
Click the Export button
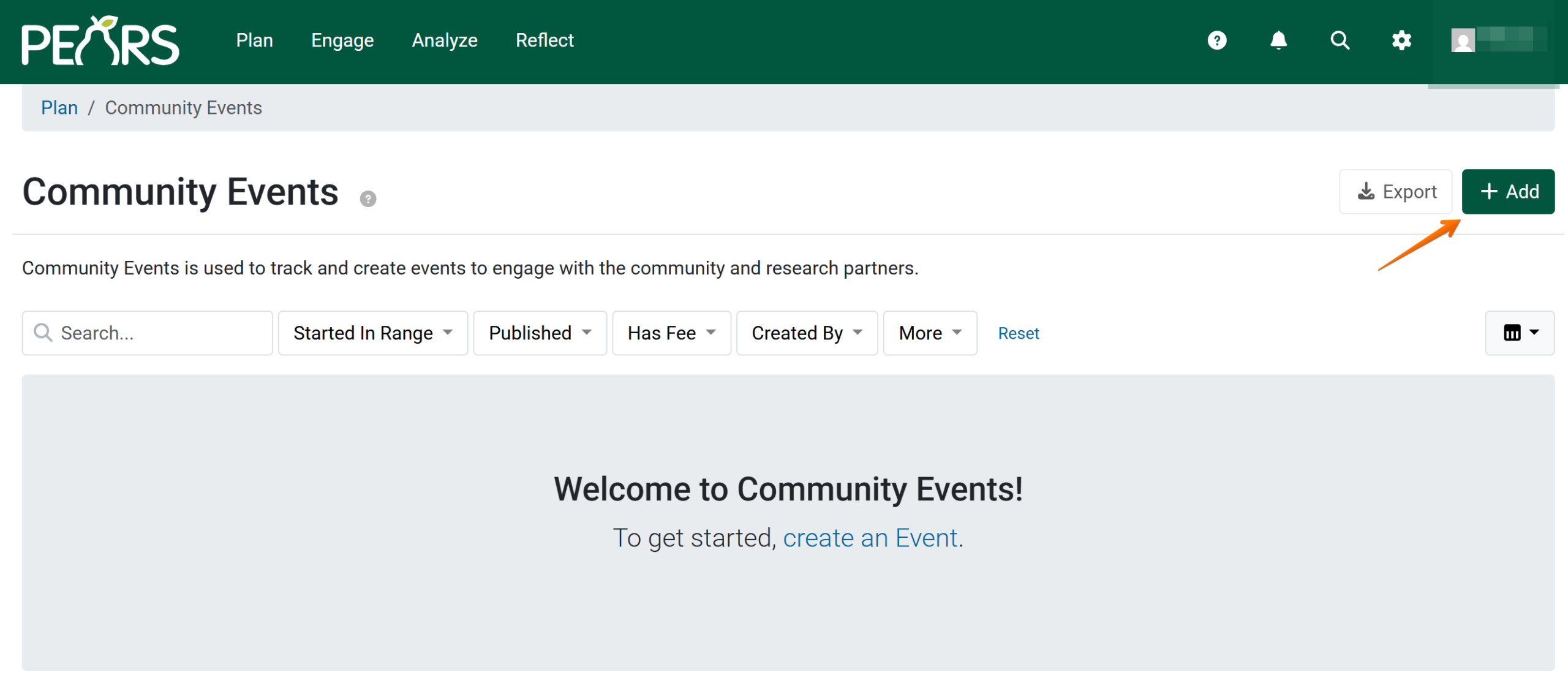pyautogui.click(x=1395, y=192)
